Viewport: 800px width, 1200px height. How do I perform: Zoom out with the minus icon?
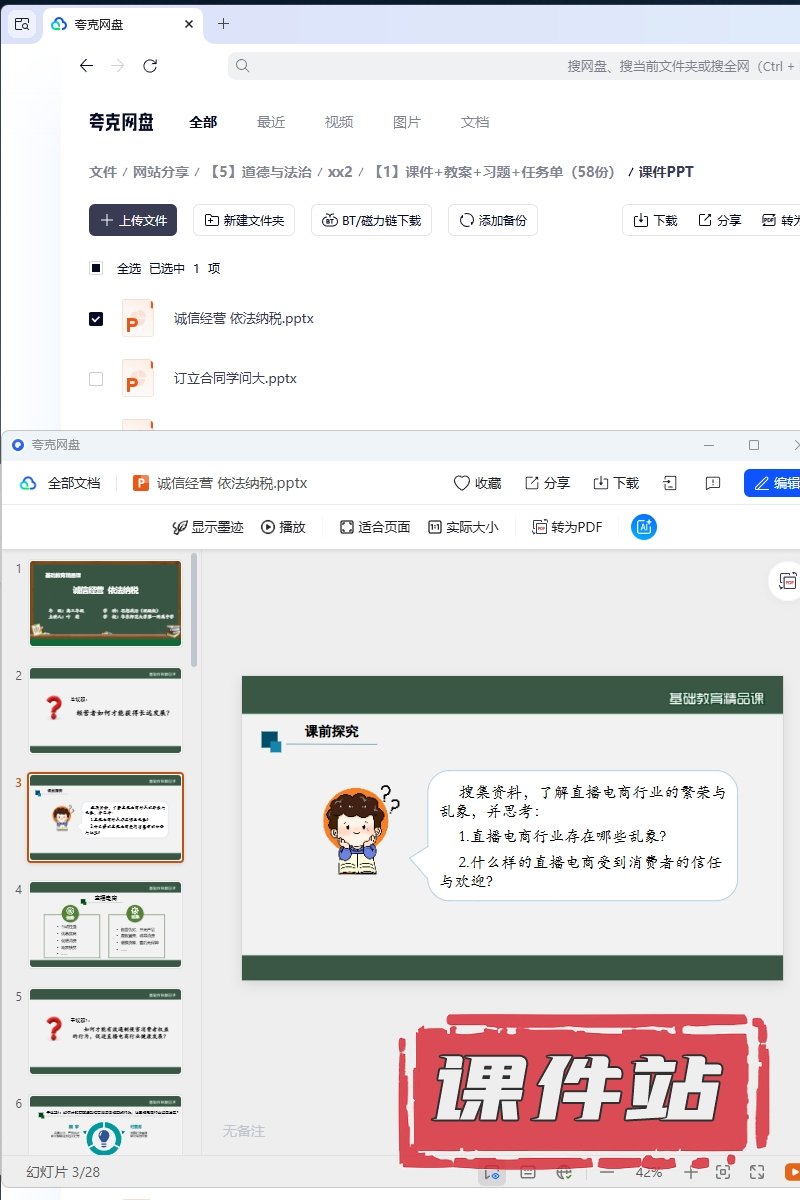[607, 1172]
